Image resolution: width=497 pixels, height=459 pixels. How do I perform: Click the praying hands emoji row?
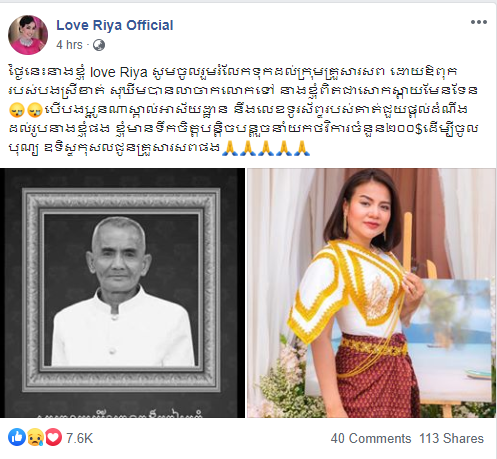pos(266,148)
